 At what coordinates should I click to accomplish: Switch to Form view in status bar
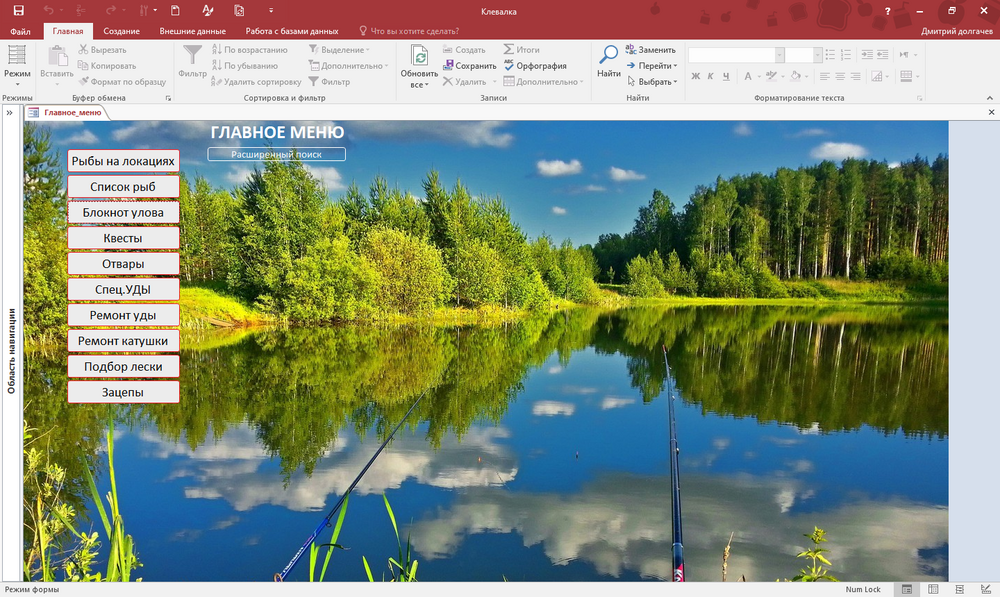coord(906,590)
